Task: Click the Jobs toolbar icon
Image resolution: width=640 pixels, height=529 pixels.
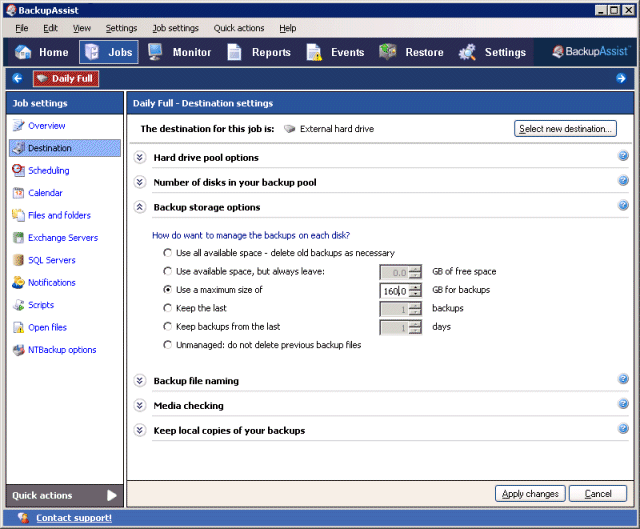Action: (x=92, y=52)
